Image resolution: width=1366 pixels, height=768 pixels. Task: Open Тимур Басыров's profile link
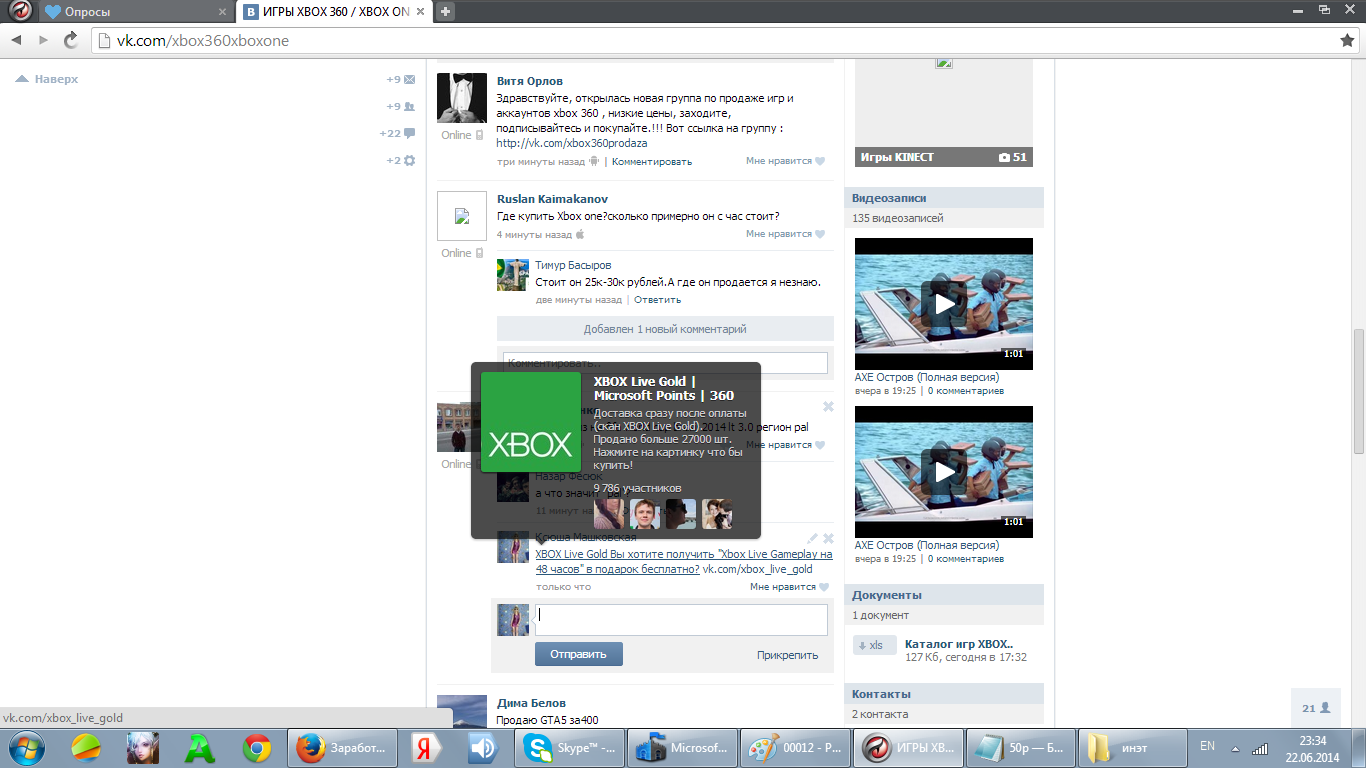tap(573, 265)
